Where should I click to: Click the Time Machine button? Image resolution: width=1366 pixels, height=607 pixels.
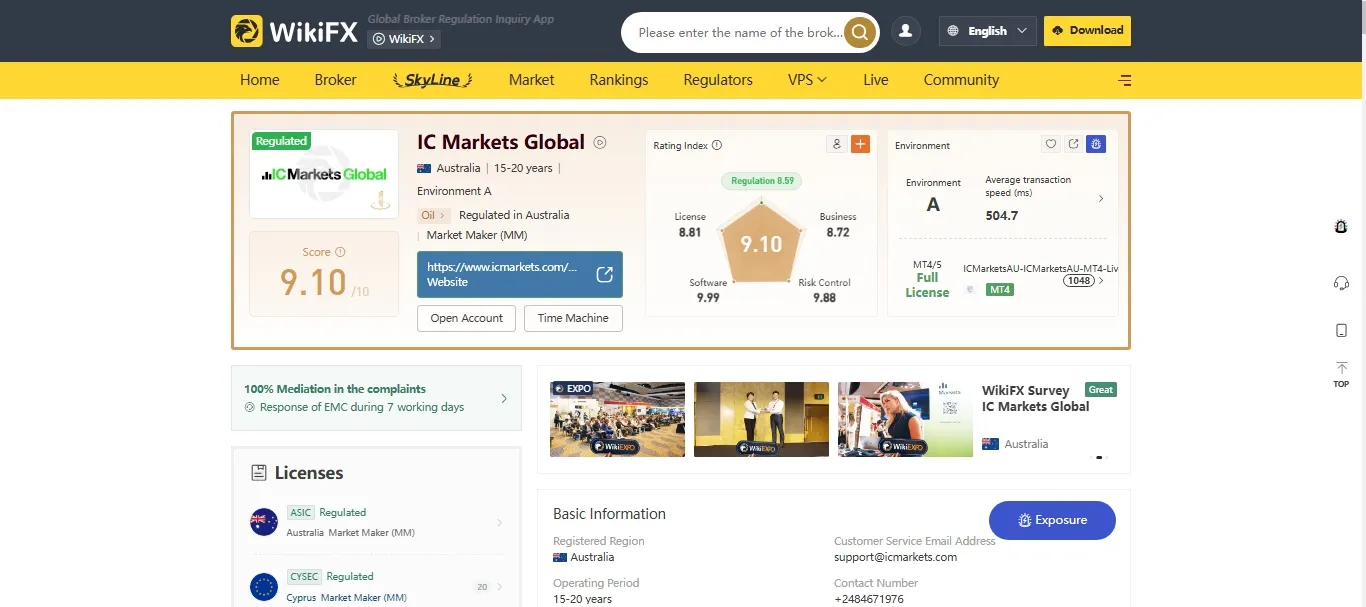tap(573, 318)
